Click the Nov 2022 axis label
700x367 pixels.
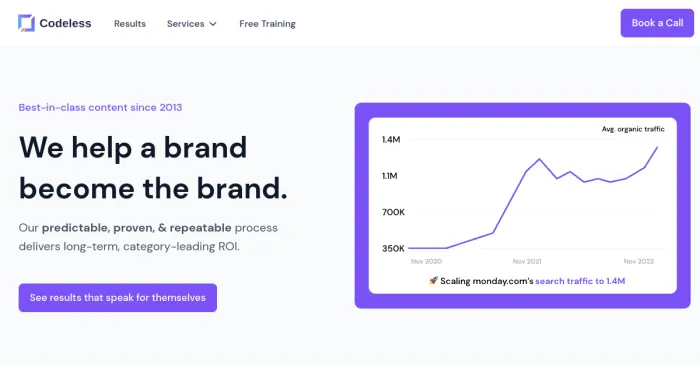pos(638,261)
